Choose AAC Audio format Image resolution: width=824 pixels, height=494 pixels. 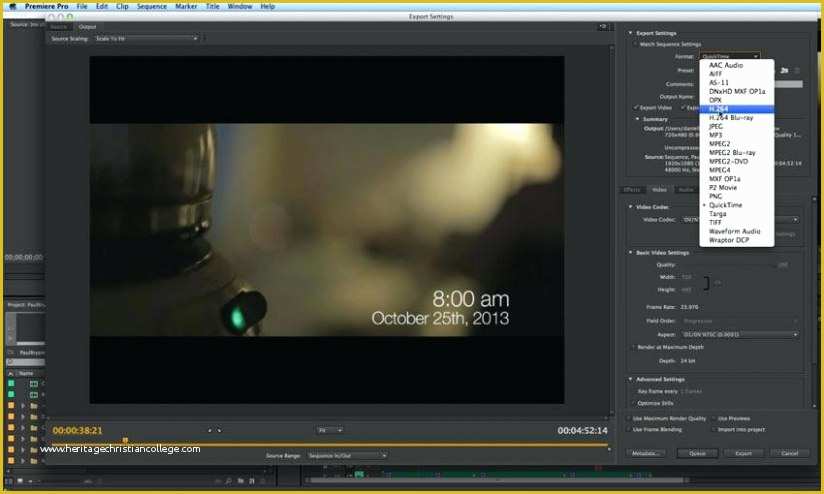737,65
